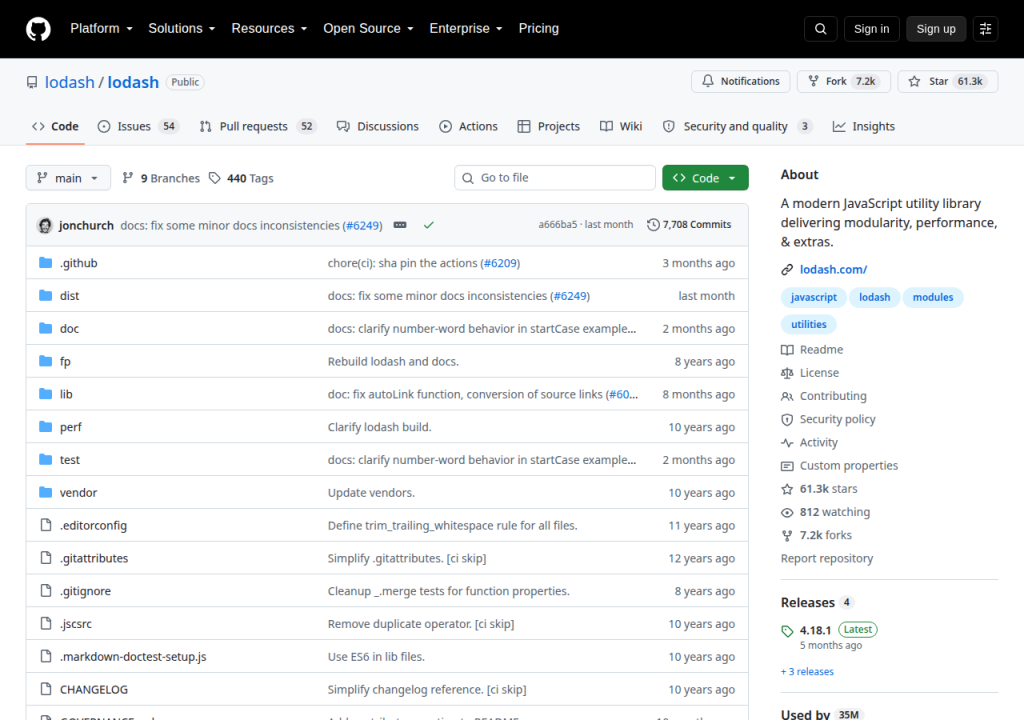Click commit hash a666ba5
This screenshot has width=1024, height=720.
coord(558,225)
